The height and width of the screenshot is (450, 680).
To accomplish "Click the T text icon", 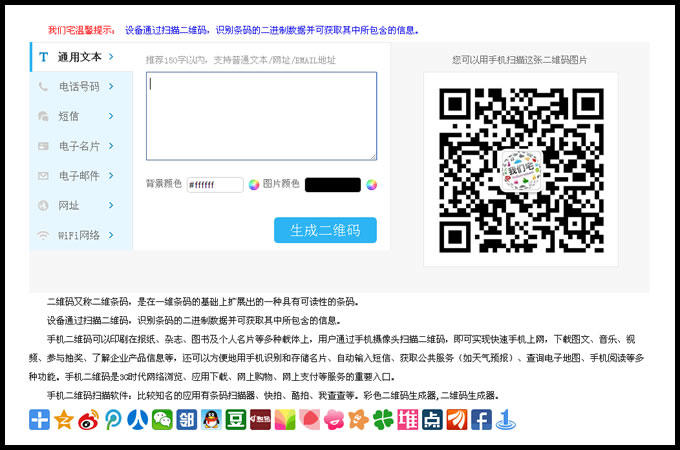I will coord(43,57).
